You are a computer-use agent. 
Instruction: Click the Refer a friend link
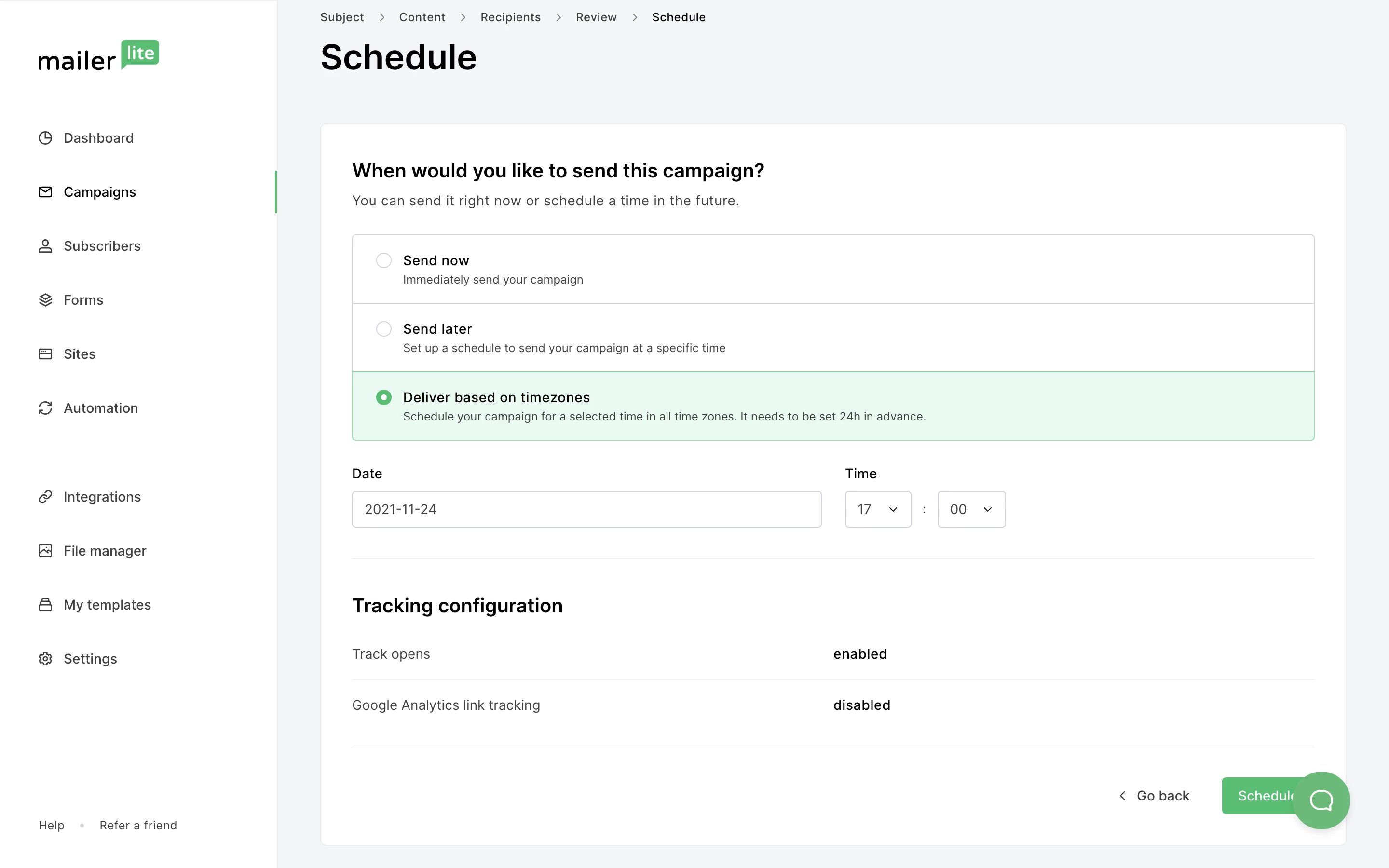pos(138,825)
